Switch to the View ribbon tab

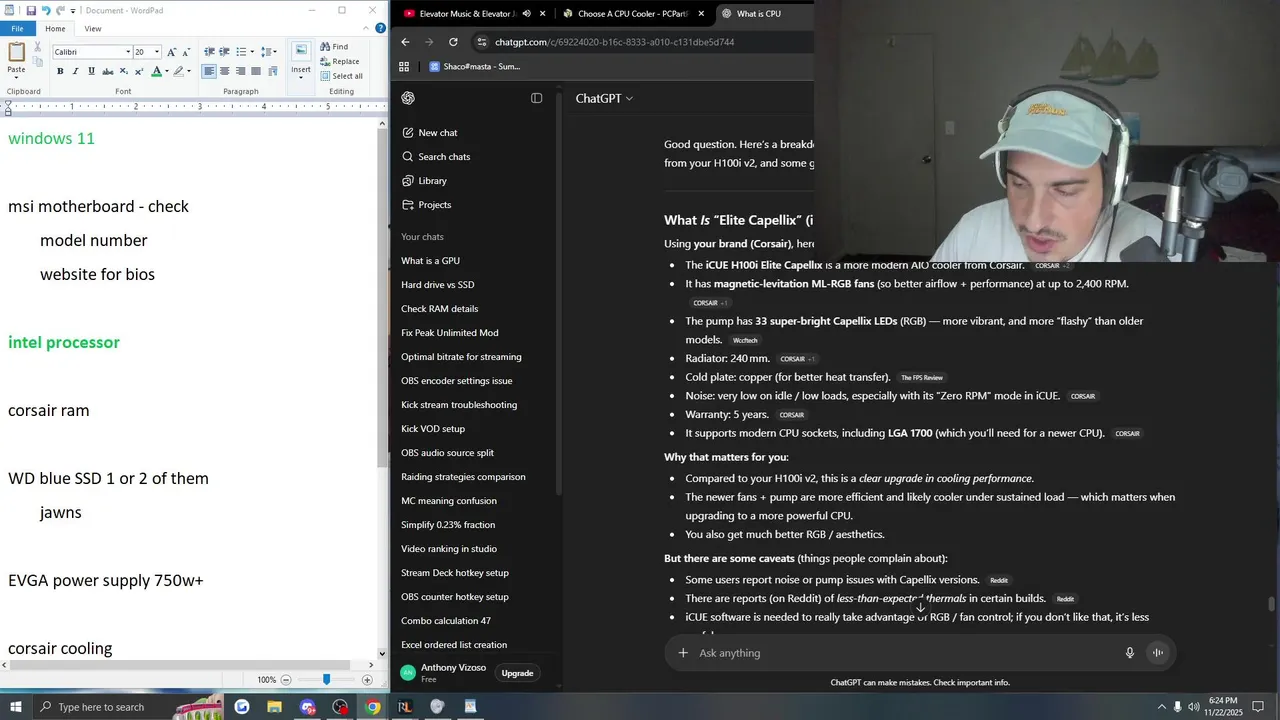[93, 29]
